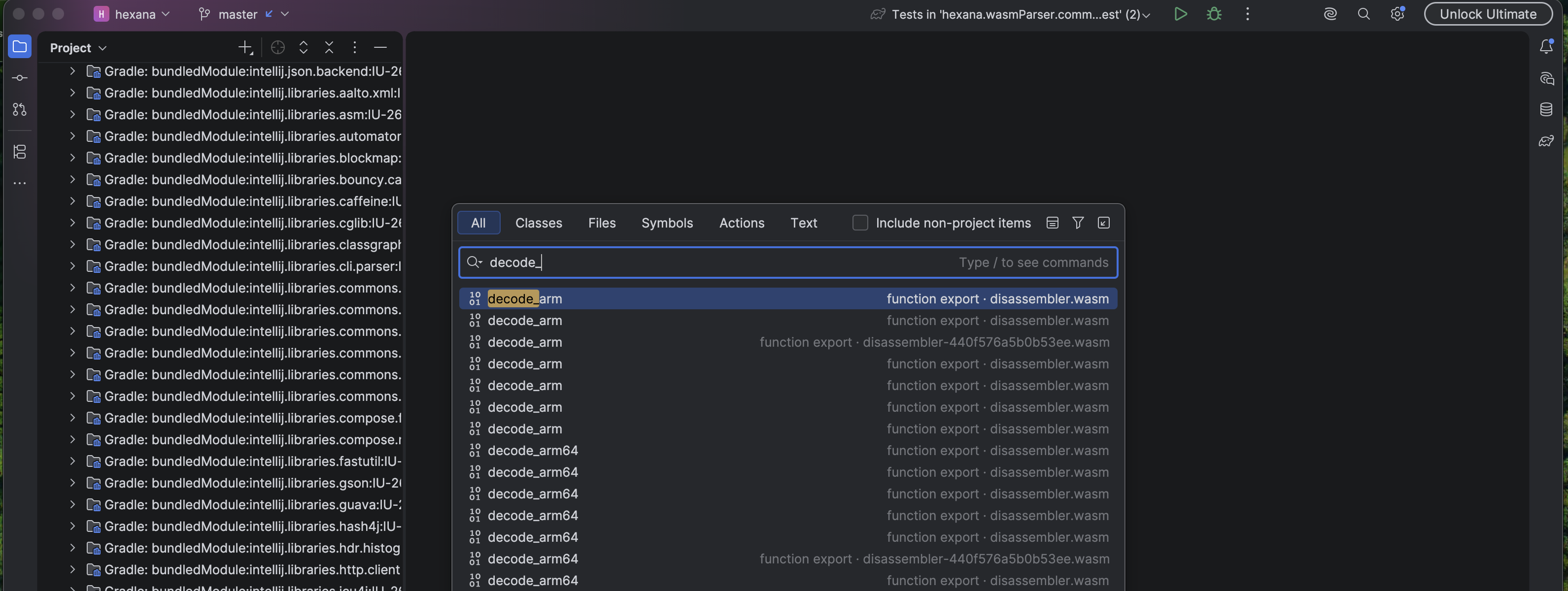The image size is (1568, 591).
Task: Select intellij.libraries.classgraph tree row
Action: pos(220,245)
